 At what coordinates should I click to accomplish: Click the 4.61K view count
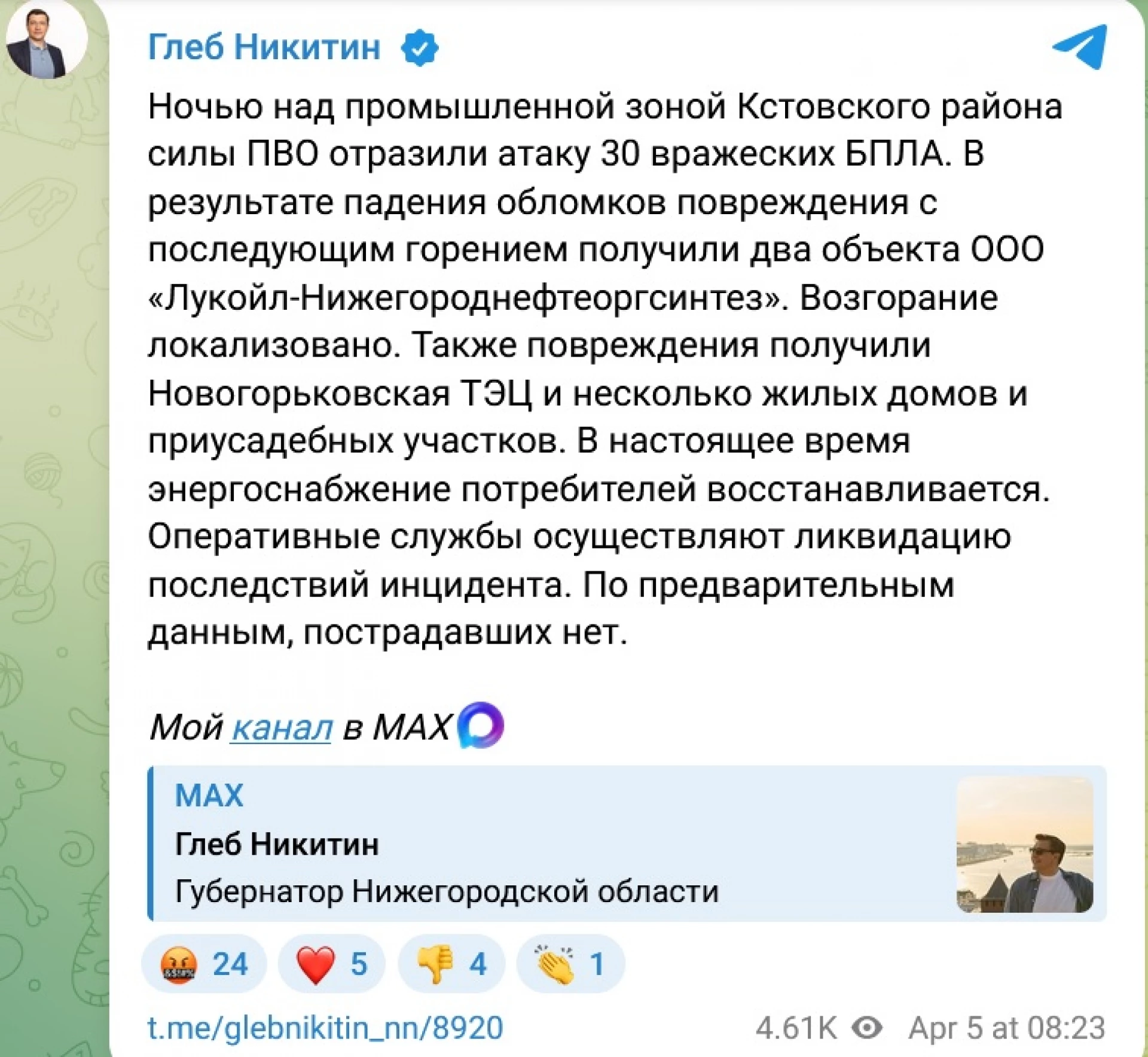click(x=796, y=1028)
